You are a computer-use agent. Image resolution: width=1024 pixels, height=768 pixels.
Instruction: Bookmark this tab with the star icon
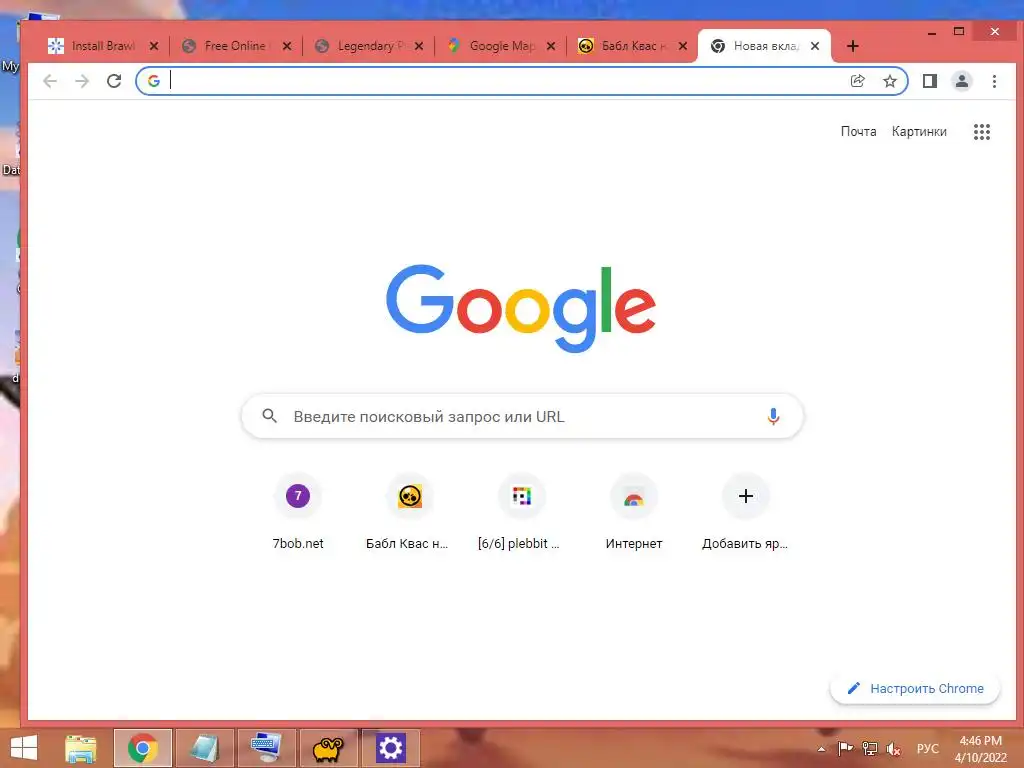point(889,81)
